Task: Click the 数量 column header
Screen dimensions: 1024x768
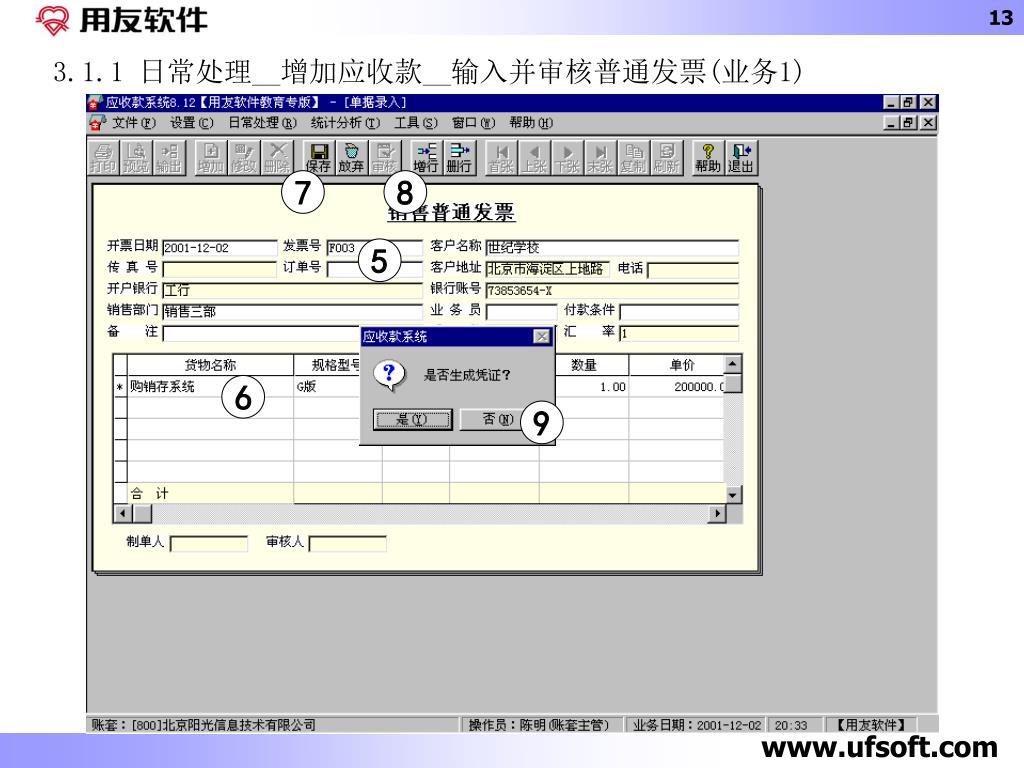Action: pyautogui.click(x=584, y=365)
